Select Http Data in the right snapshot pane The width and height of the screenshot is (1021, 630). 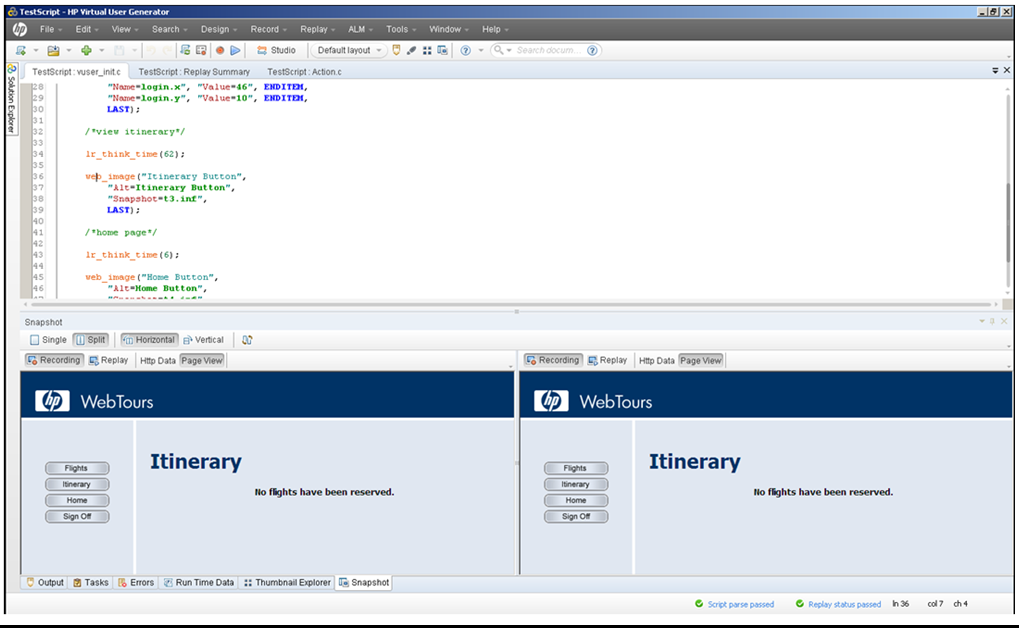(656, 361)
